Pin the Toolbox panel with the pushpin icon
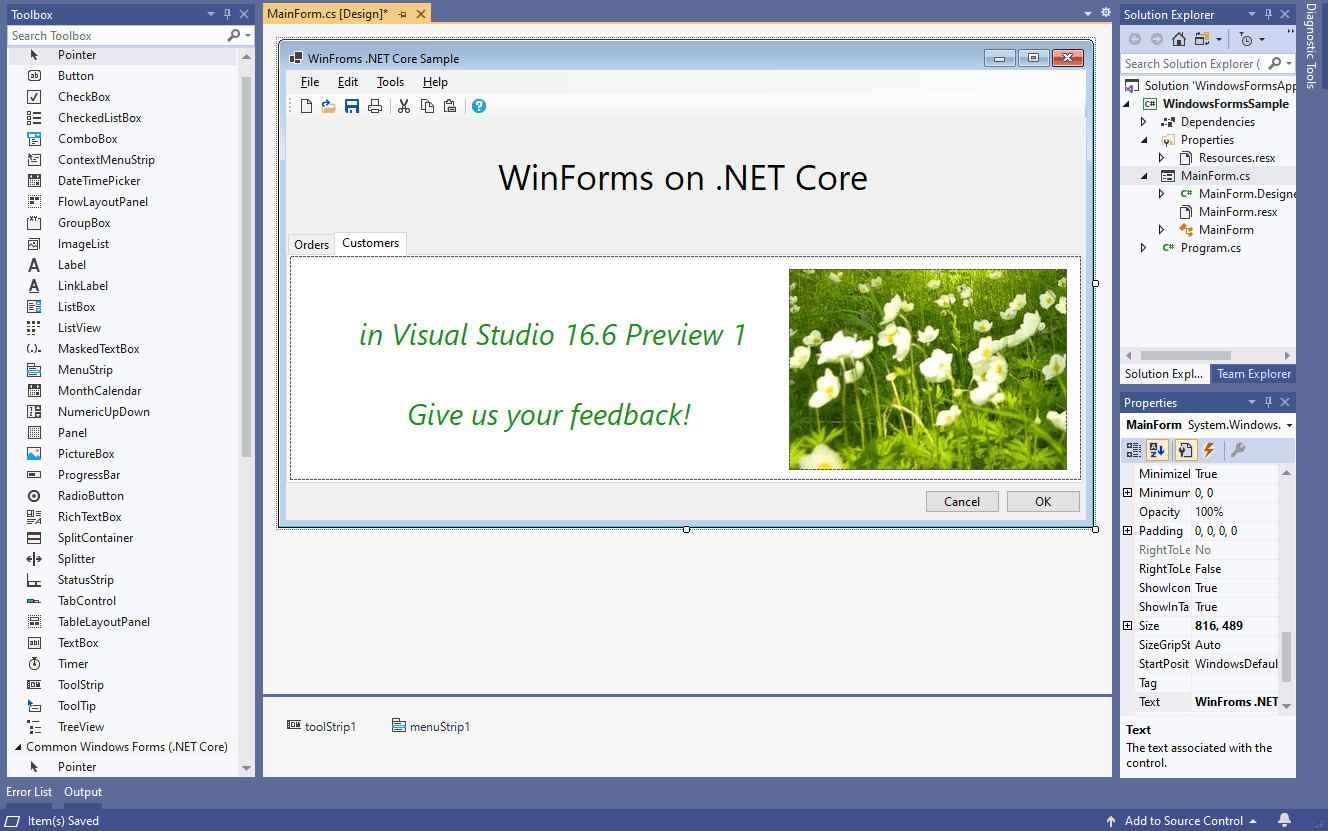This screenshot has height=831, width=1328. coord(227,14)
